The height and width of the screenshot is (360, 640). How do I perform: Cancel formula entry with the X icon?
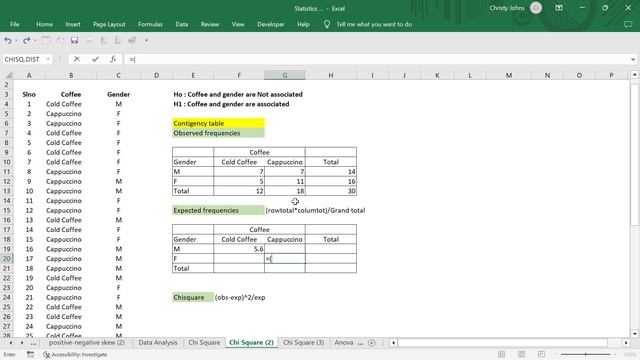tap(77, 59)
